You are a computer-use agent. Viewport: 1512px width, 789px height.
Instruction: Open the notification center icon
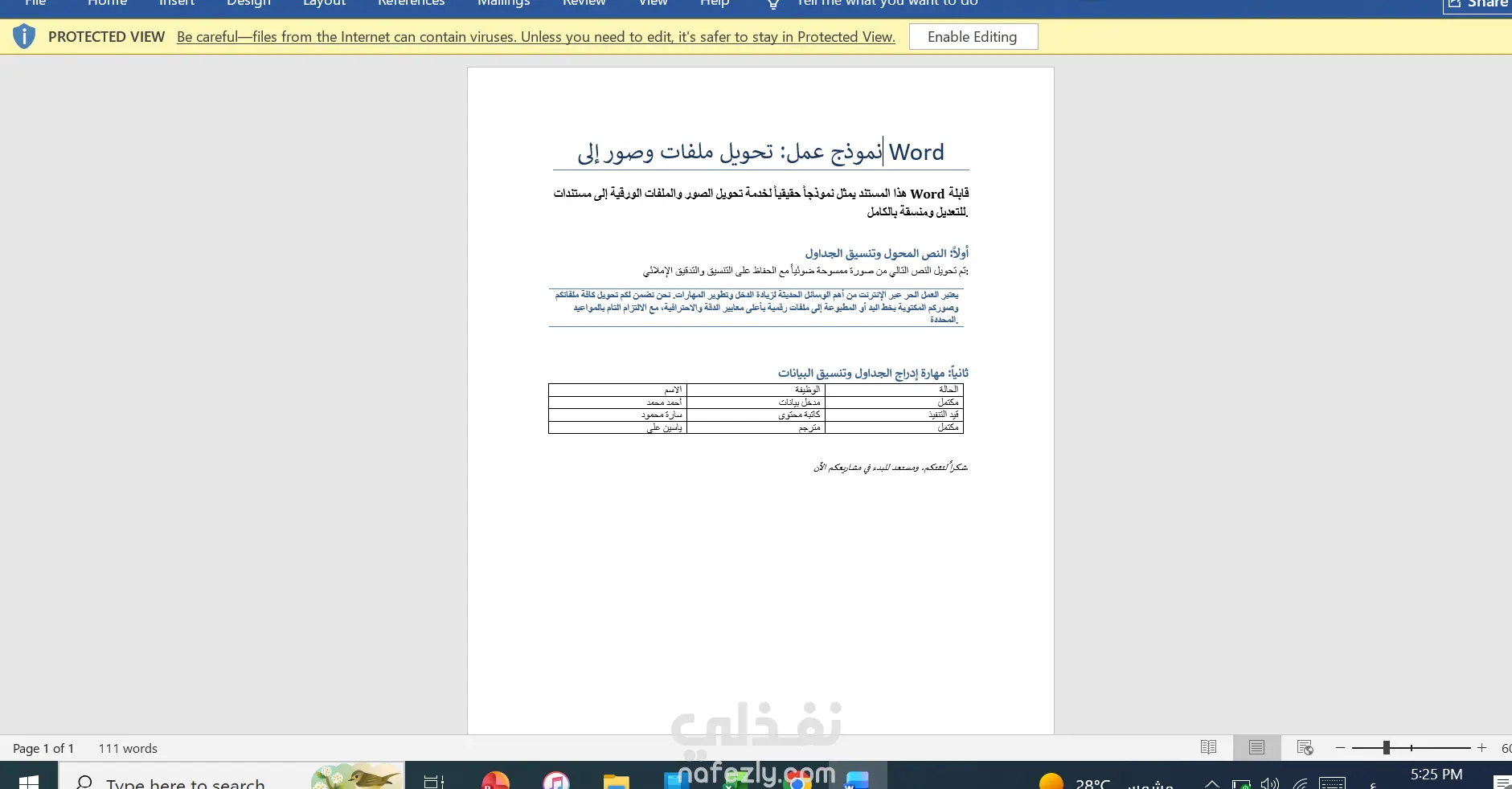[1502, 783]
